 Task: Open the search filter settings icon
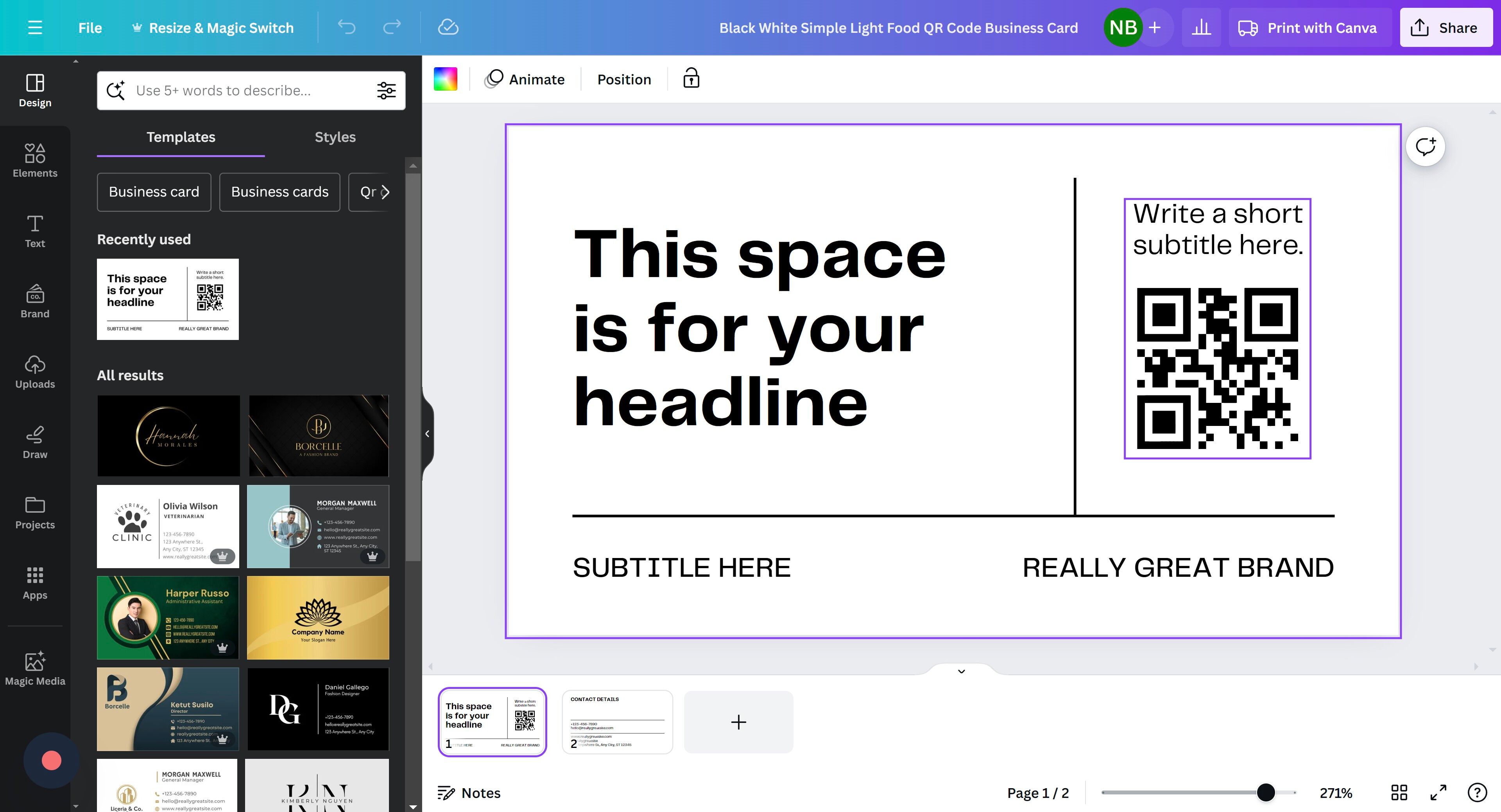pyautogui.click(x=386, y=90)
